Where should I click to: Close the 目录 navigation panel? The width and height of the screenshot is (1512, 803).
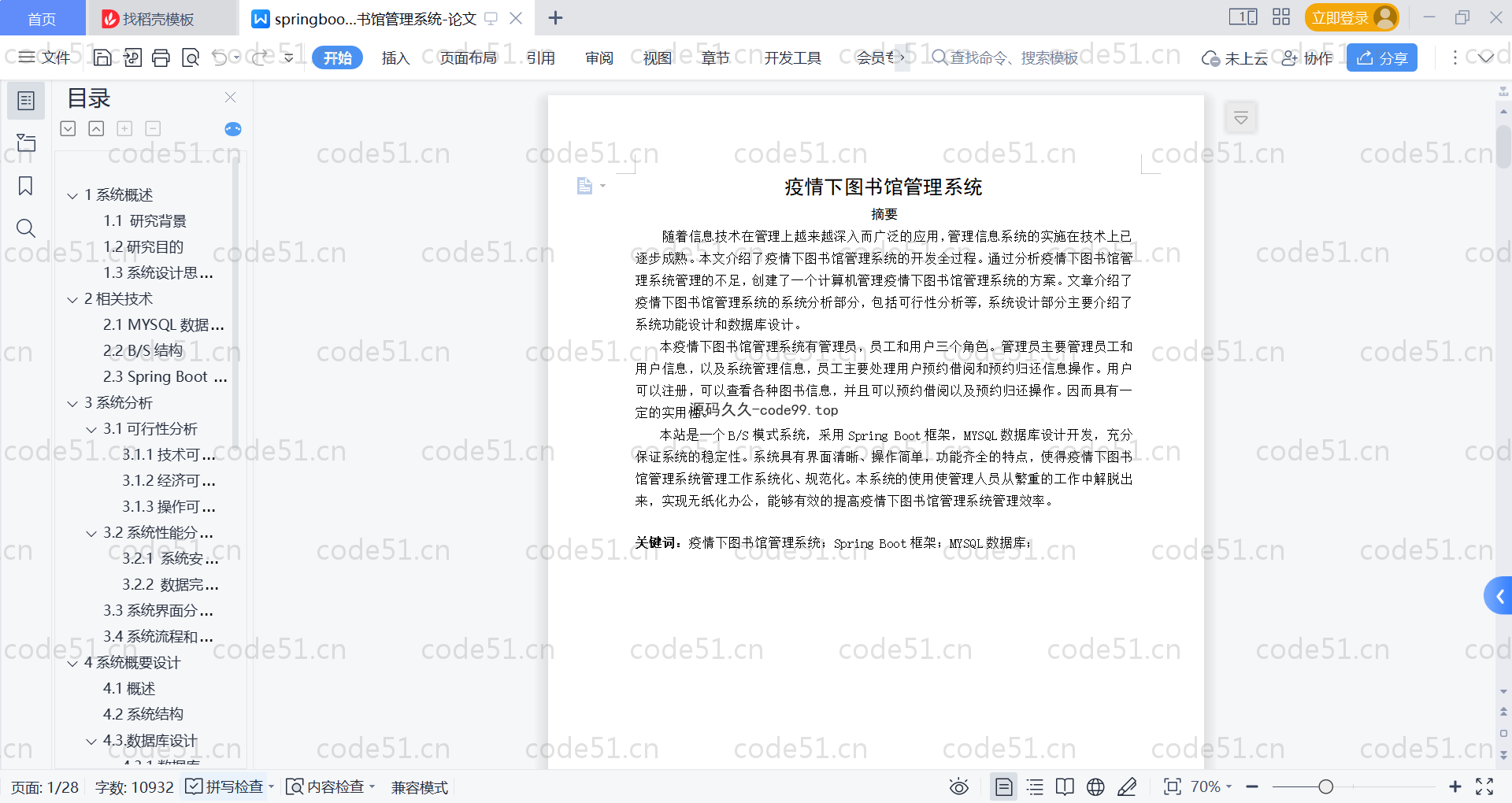click(230, 97)
